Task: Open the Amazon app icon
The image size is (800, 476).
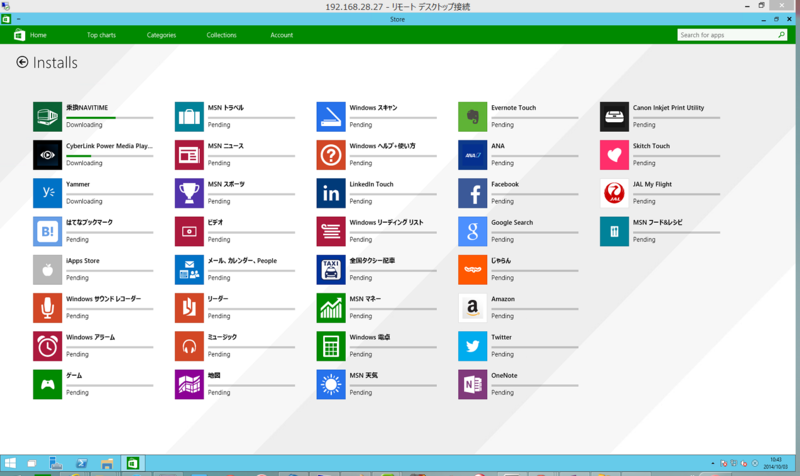Action: [x=472, y=308]
